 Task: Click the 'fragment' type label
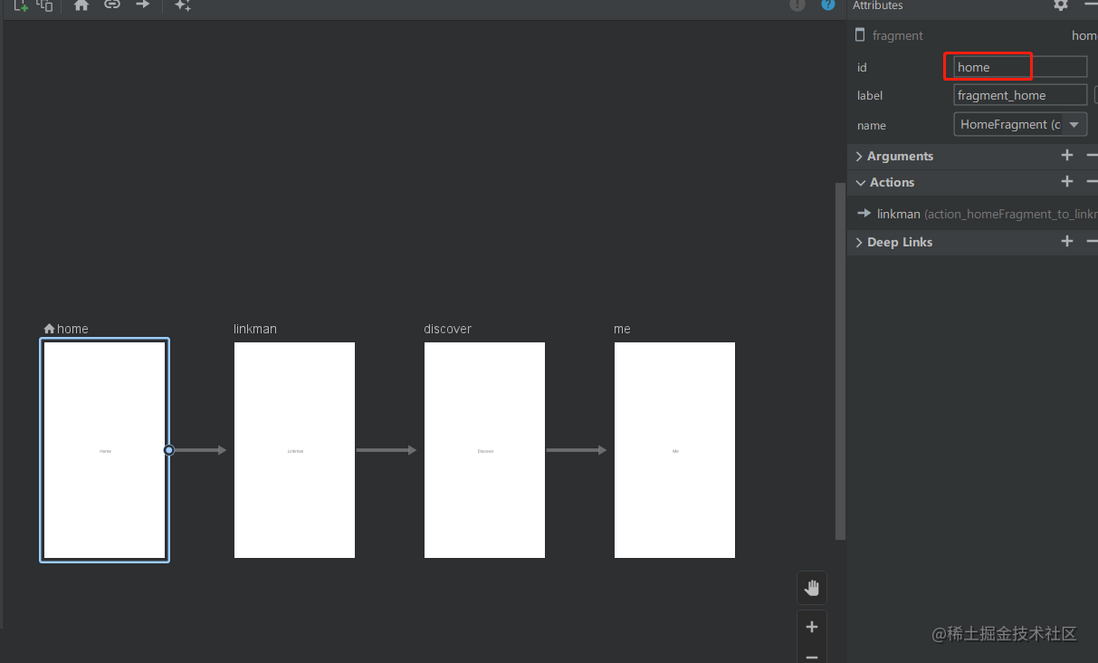[897, 36]
